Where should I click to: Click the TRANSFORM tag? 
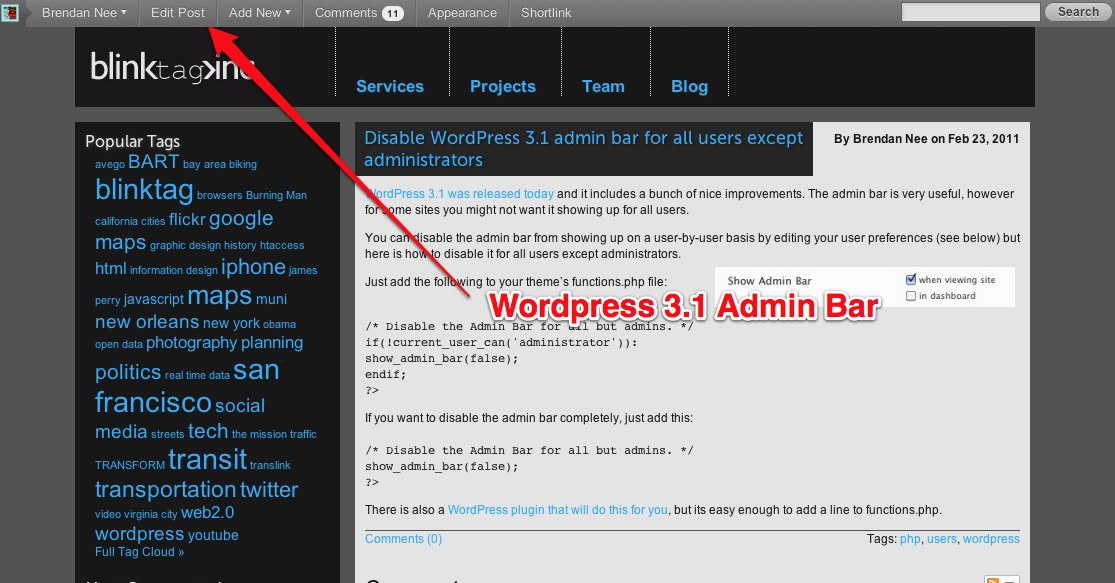(x=129, y=465)
